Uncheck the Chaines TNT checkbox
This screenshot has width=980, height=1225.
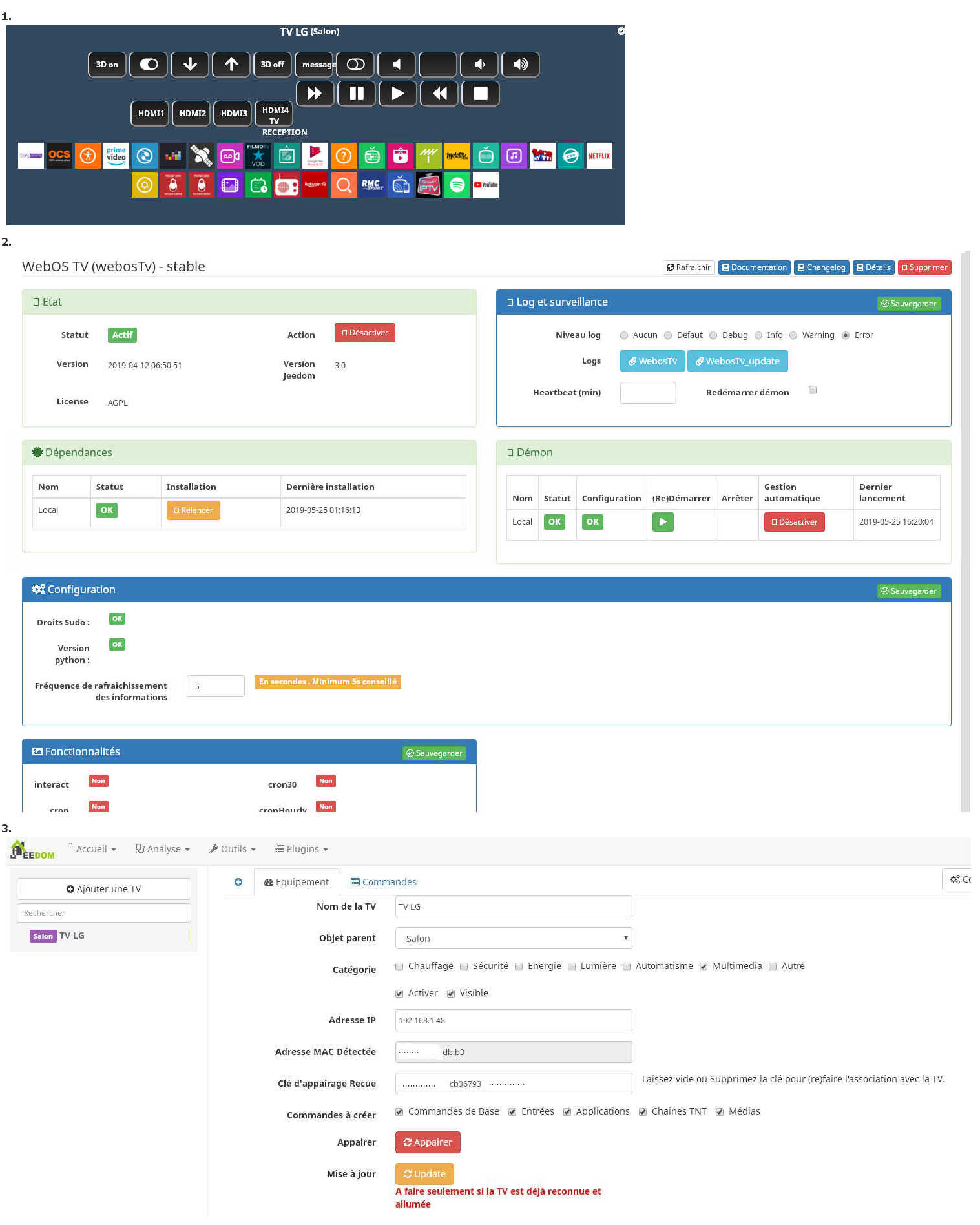(643, 1112)
